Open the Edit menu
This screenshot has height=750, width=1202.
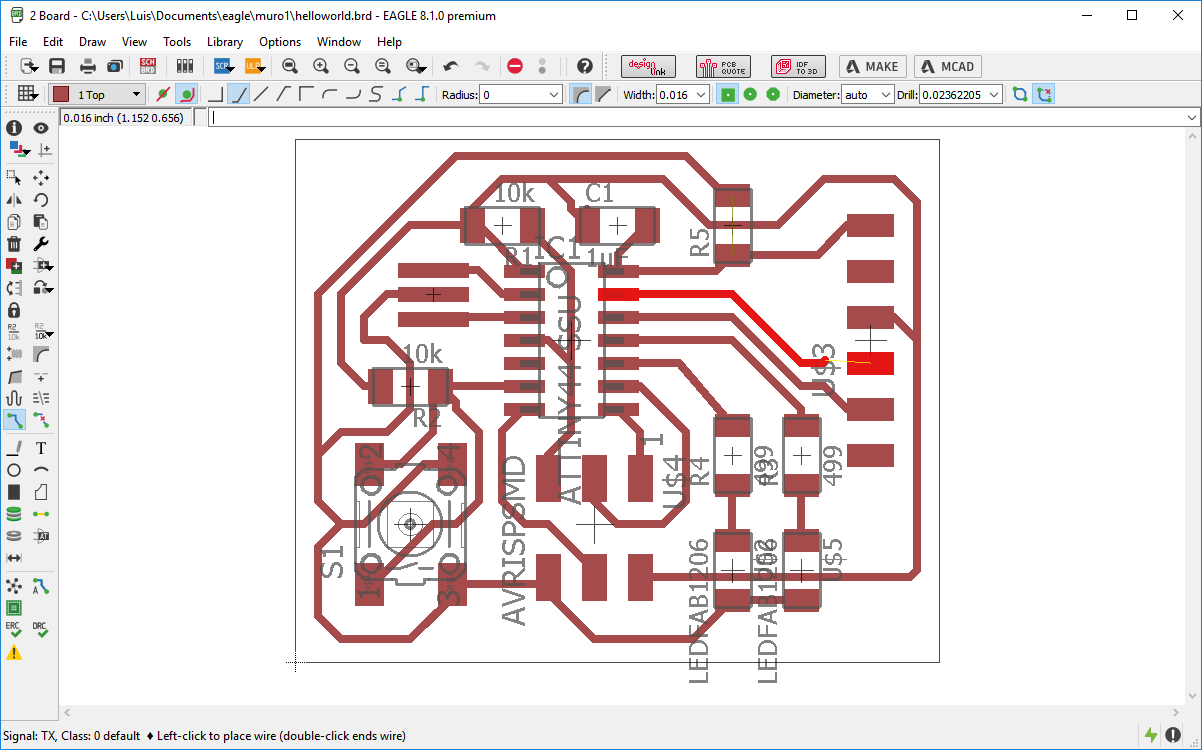53,42
